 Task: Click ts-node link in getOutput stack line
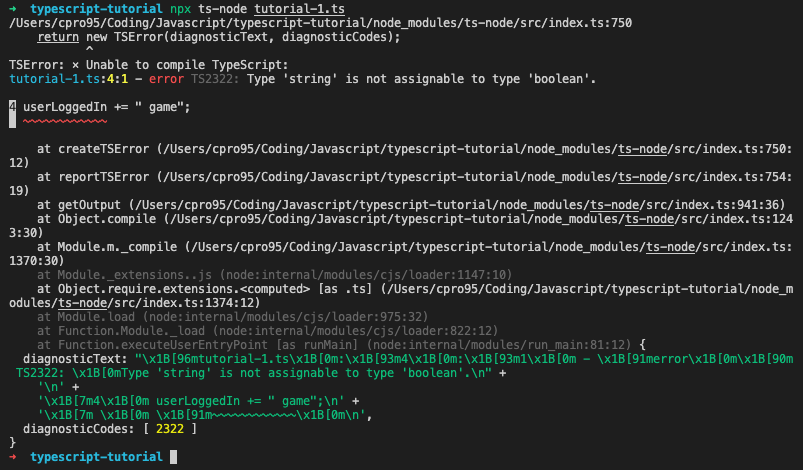615,205
